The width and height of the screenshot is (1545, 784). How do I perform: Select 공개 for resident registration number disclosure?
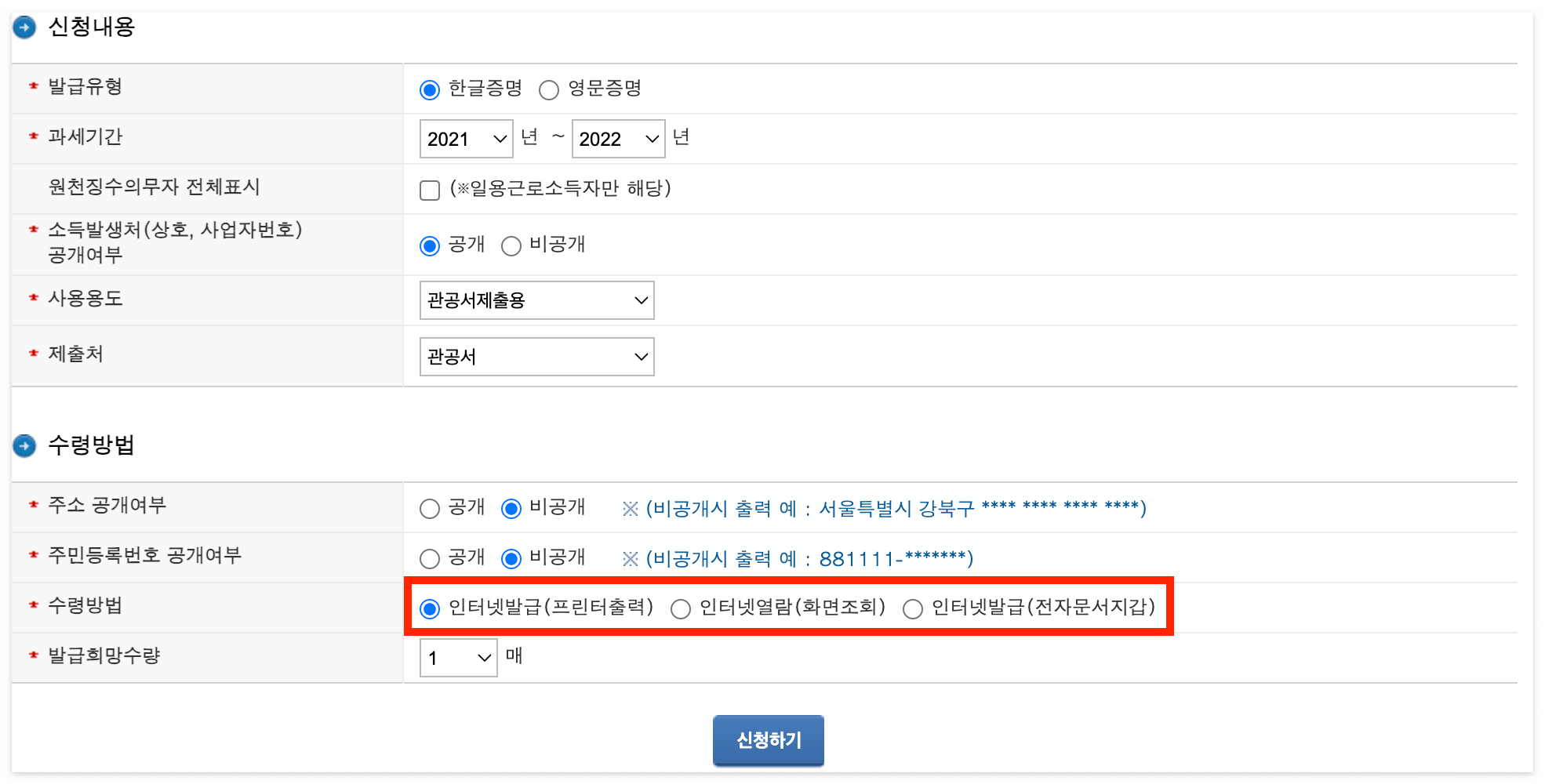coord(430,558)
